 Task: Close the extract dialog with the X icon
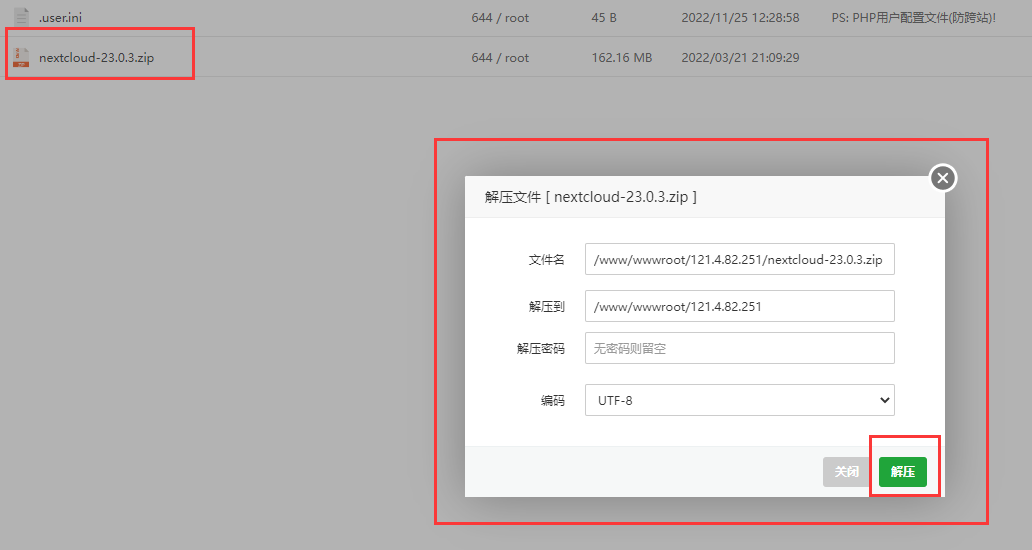pos(942,178)
